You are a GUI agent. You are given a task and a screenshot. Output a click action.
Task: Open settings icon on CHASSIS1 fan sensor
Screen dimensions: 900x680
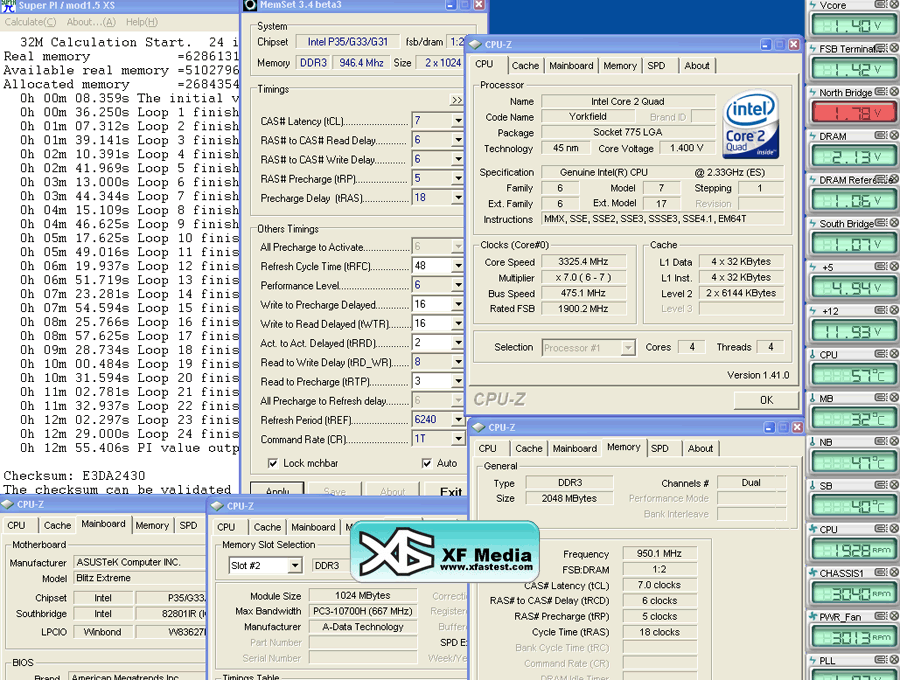882,572
